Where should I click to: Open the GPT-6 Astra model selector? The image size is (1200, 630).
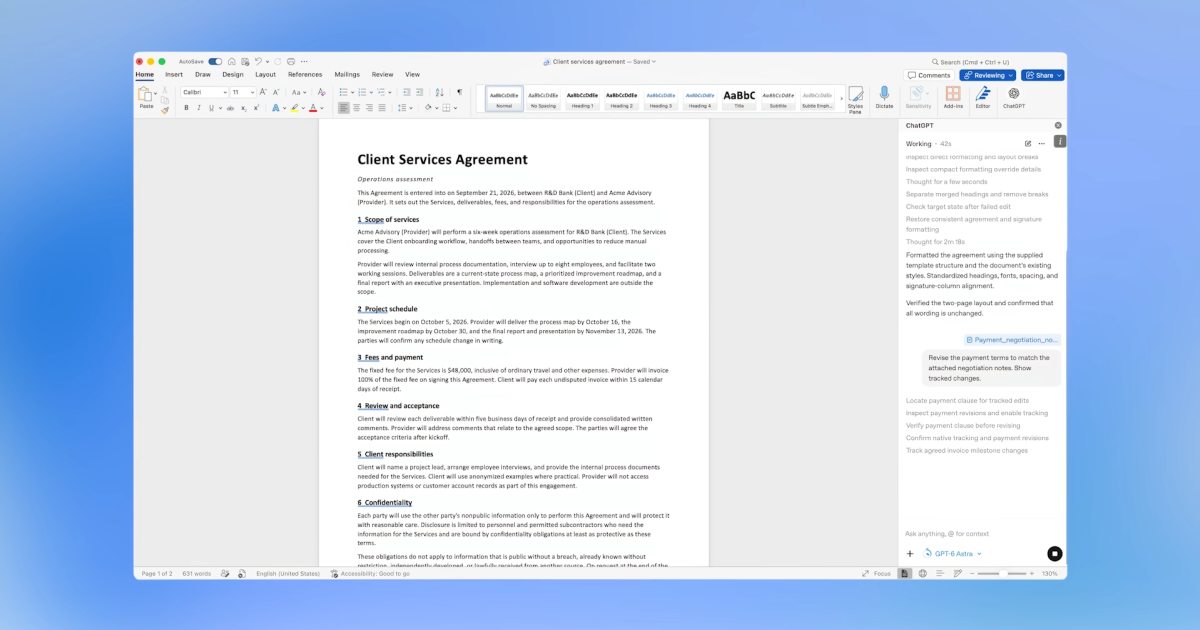952,553
